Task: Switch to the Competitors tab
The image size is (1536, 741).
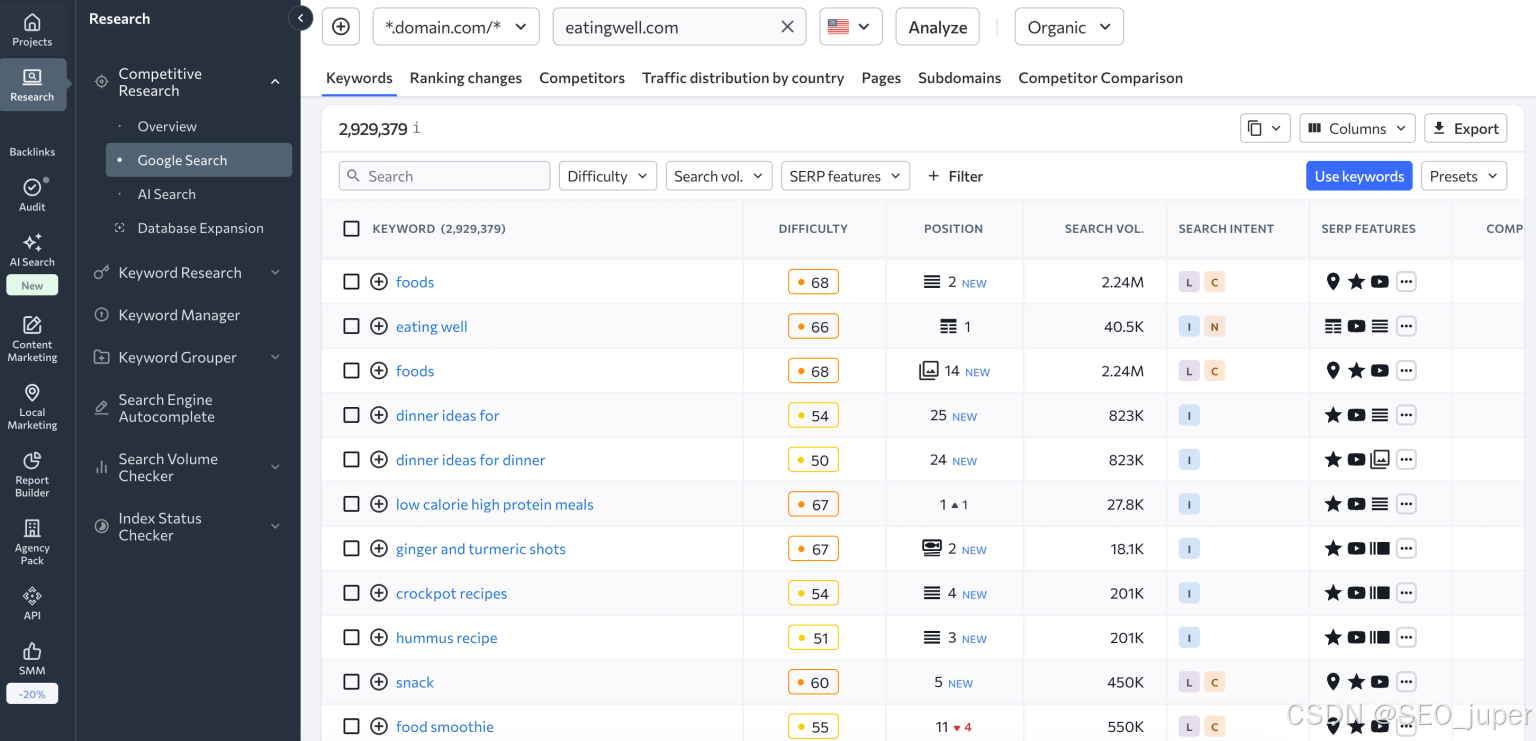Action: tap(582, 78)
